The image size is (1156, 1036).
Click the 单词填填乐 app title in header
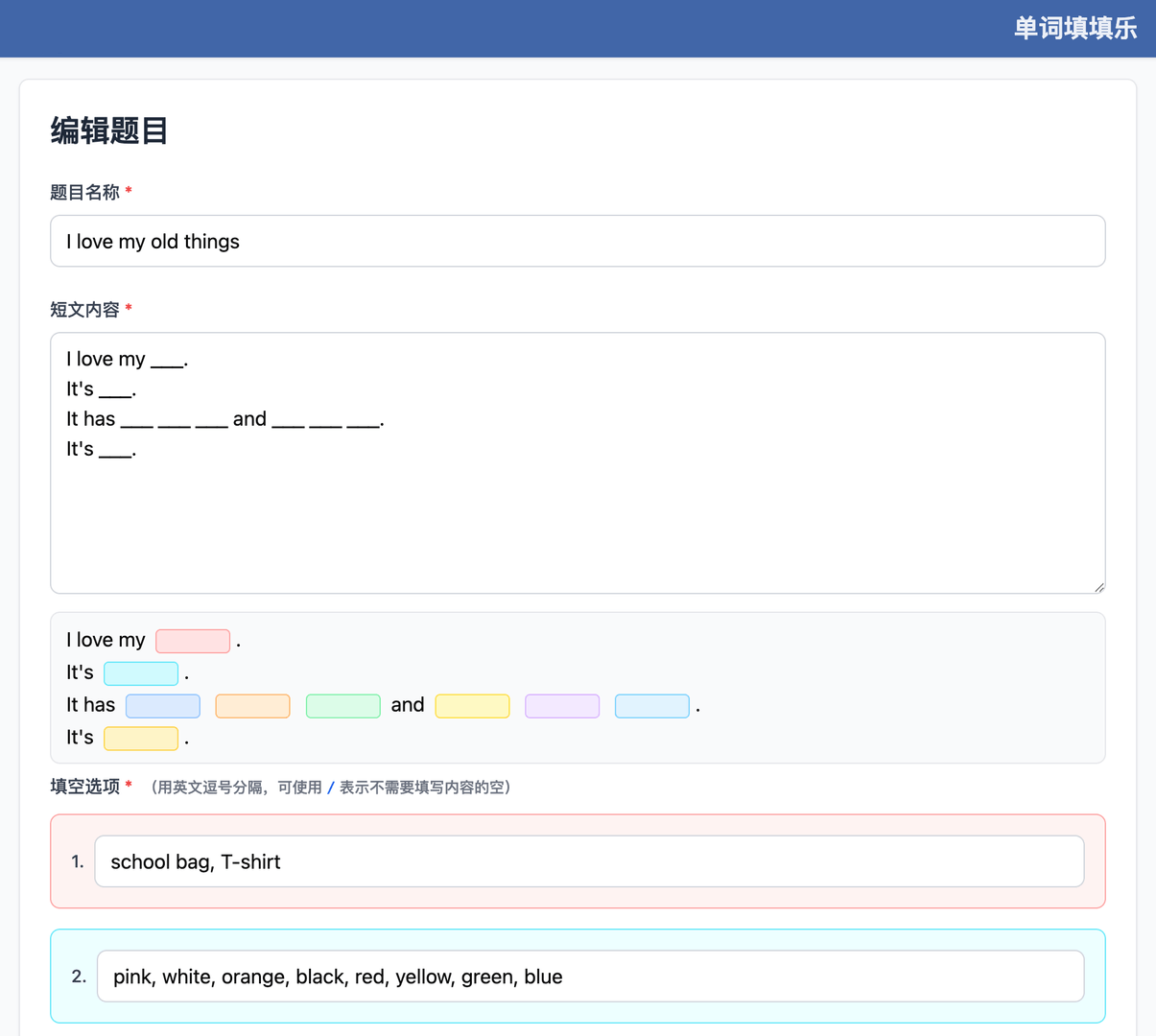click(x=1074, y=28)
